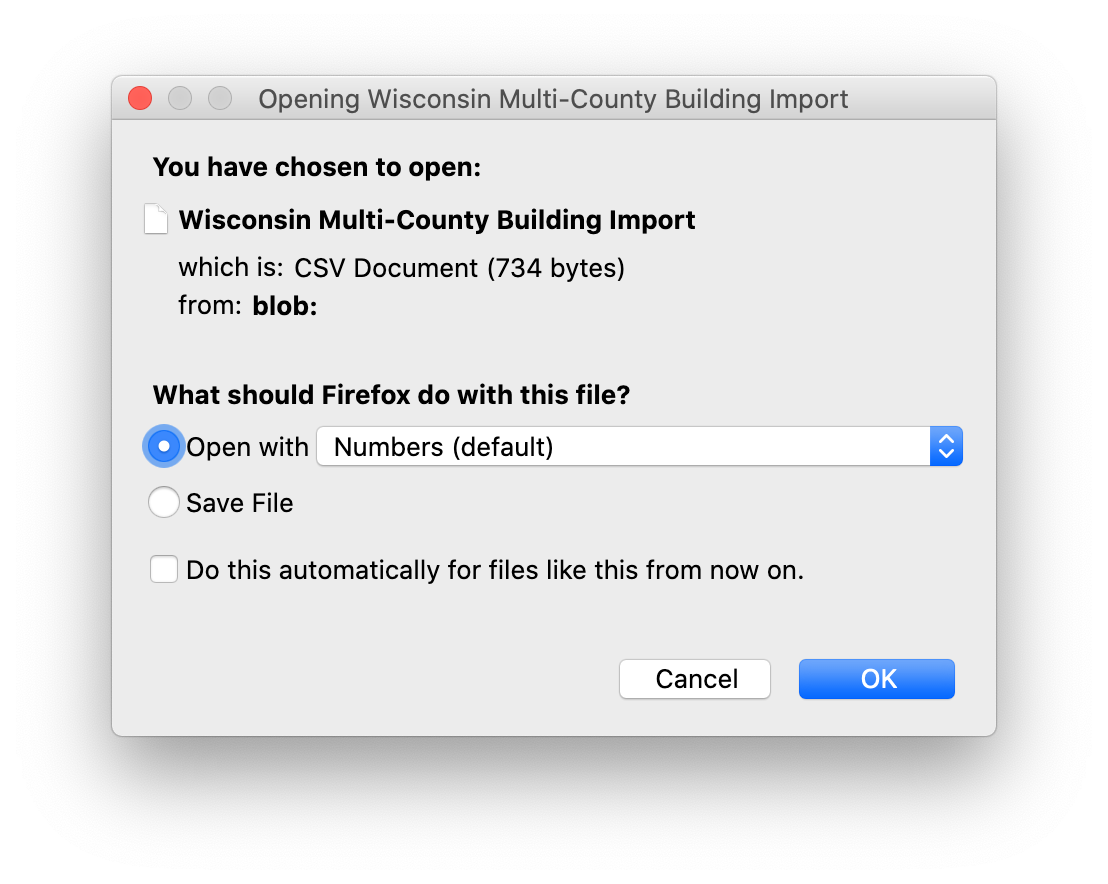Click the gray zoom window control
1108x884 pixels.
(219, 98)
